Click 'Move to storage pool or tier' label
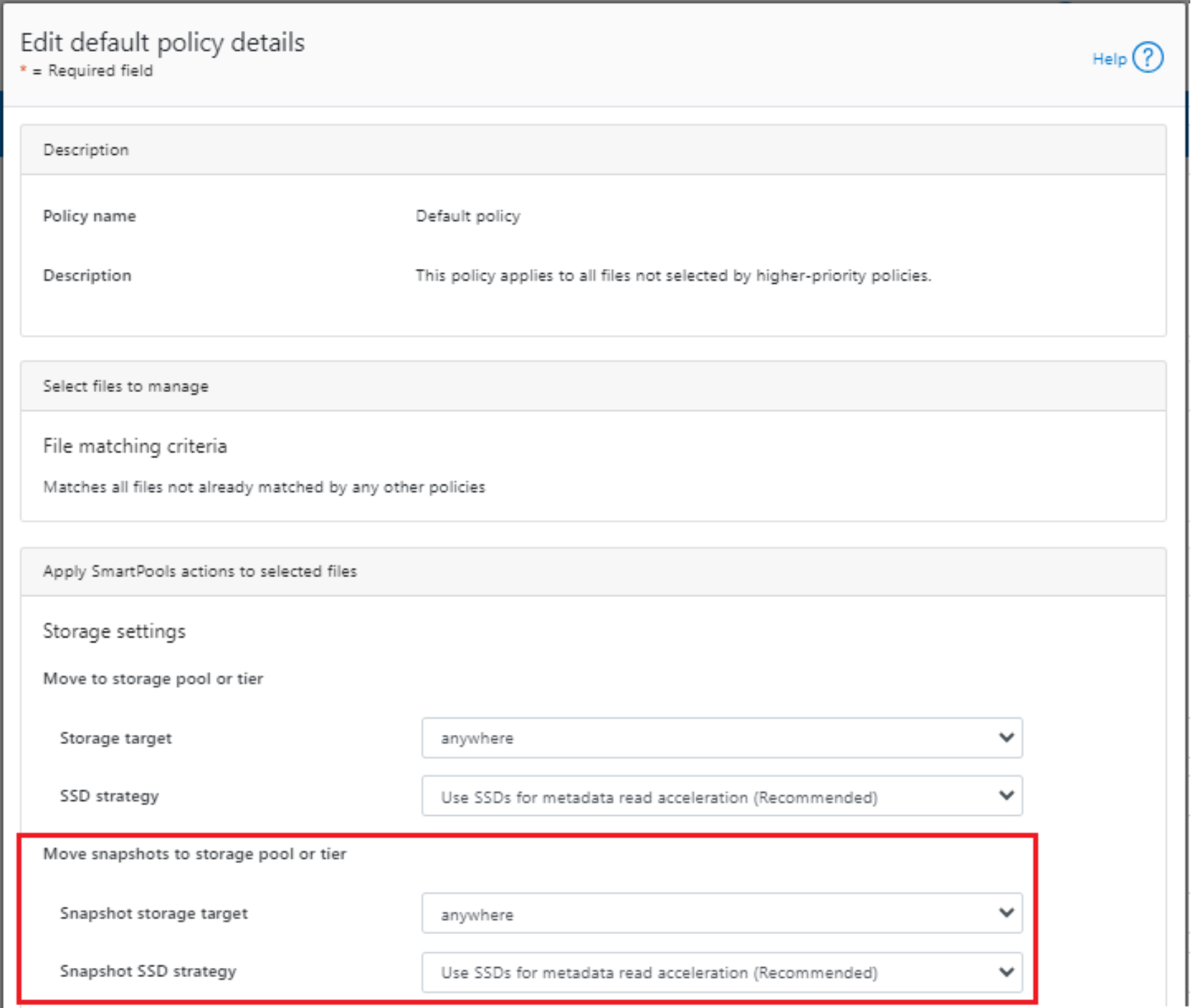The width and height of the screenshot is (1191, 1008). [153, 679]
